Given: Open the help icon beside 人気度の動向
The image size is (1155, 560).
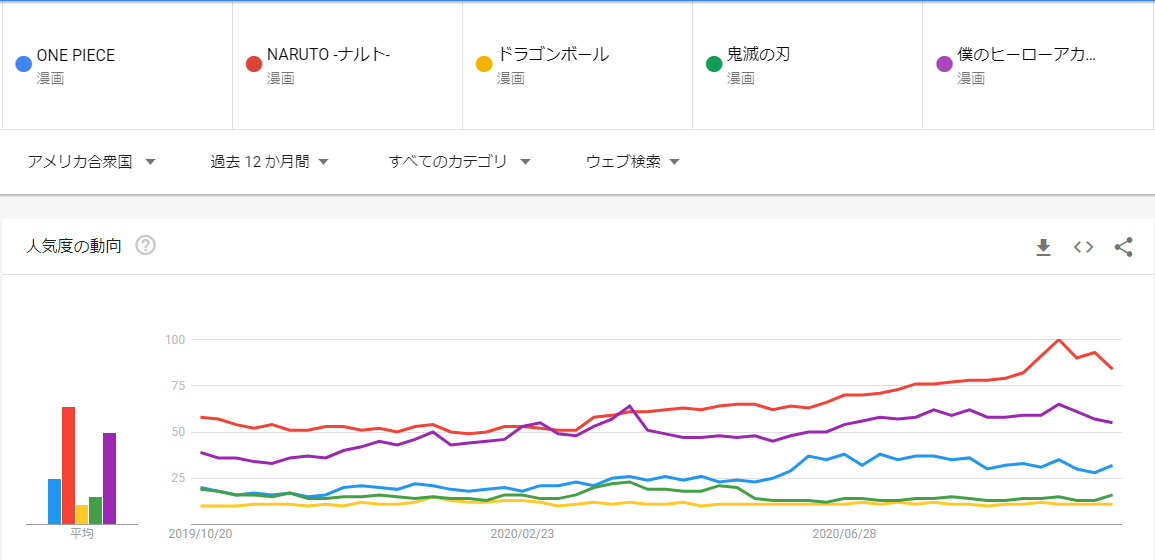Looking at the screenshot, I should (x=145, y=246).
